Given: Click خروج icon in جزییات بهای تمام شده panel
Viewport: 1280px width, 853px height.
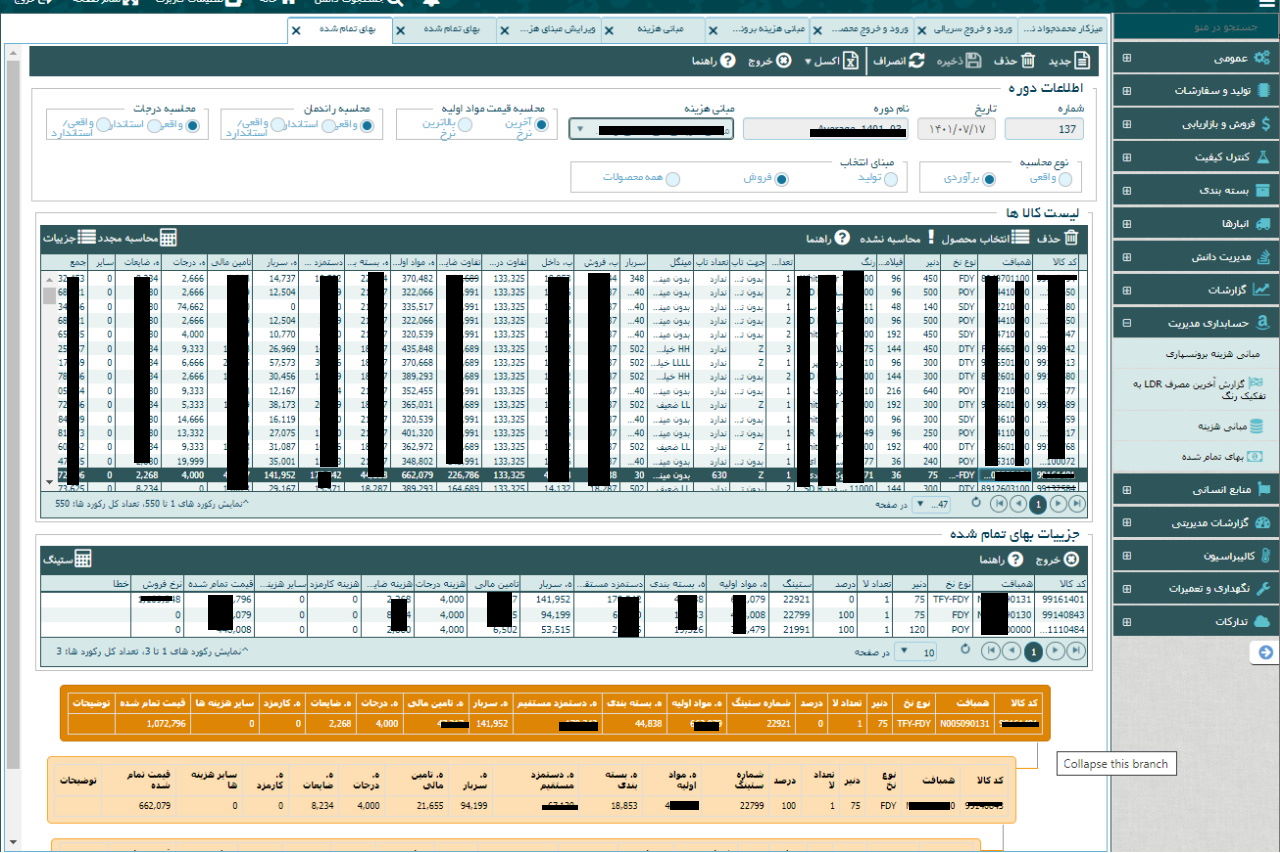Looking at the screenshot, I should point(1072,560).
